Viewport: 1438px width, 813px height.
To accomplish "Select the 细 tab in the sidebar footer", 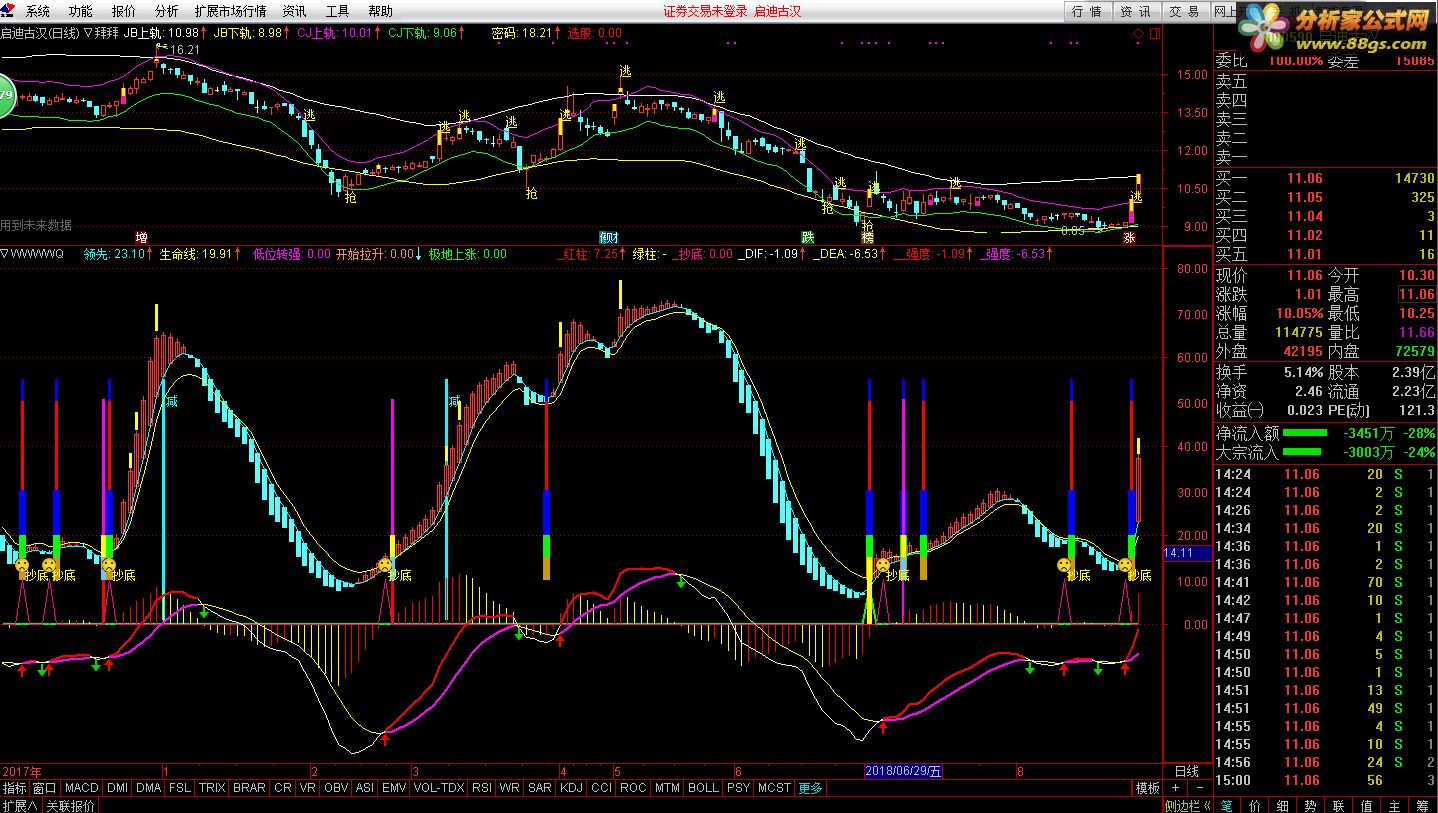I will click(x=1283, y=805).
